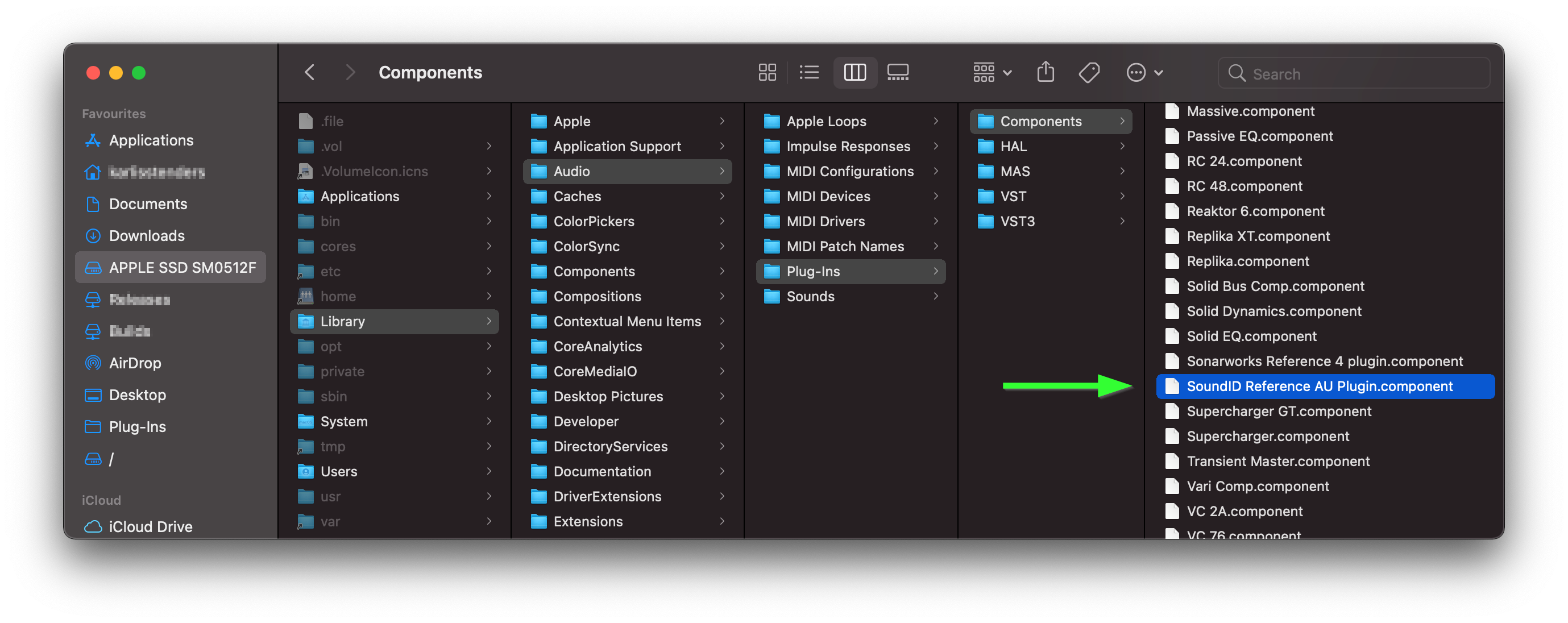The height and width of the screenshot is (623, 1568).
Task: Select Passive EQ.component file
Action: [1325, 136]
